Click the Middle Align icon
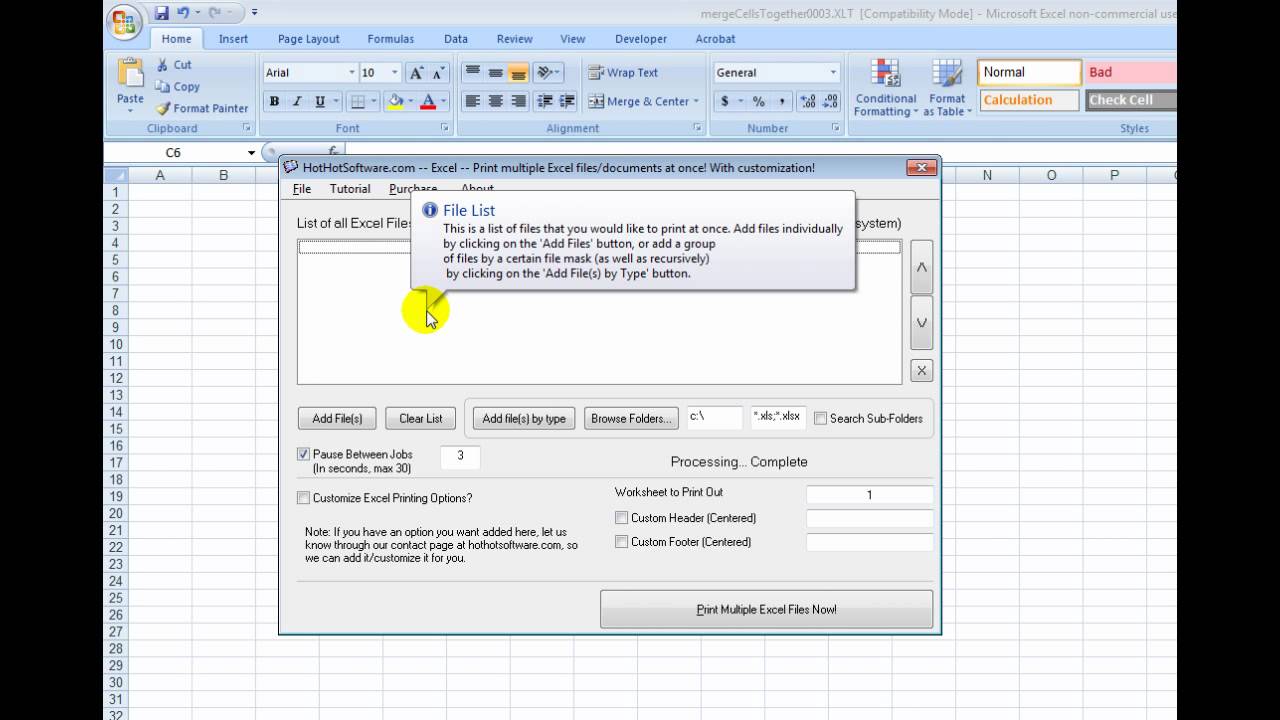 [495, 73]
